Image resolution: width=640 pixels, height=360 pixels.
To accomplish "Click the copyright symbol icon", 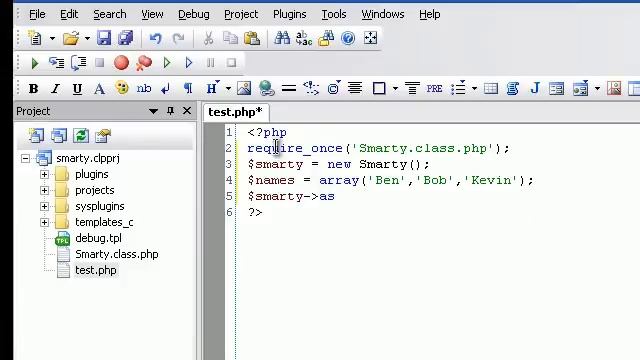I will click(x=333, y=88).
